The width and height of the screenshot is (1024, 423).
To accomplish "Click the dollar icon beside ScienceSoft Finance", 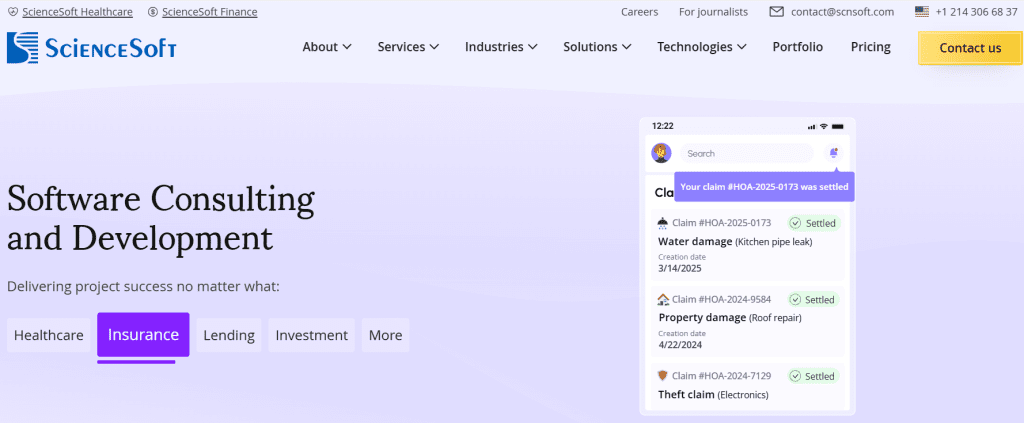I will coord(153,12).
